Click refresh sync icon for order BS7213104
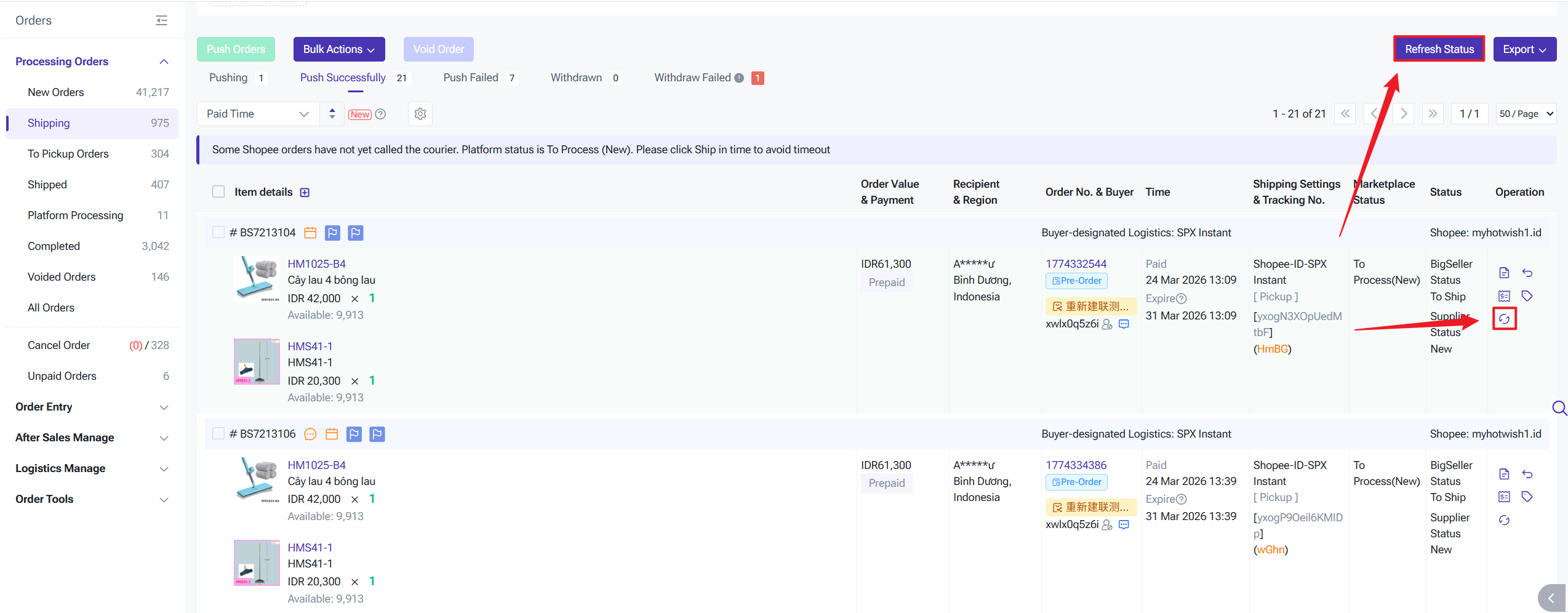 click(1504, 319)
